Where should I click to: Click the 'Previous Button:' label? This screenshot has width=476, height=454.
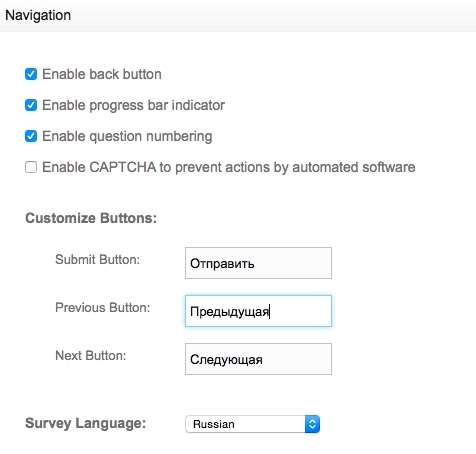click(x=103, y=307)
